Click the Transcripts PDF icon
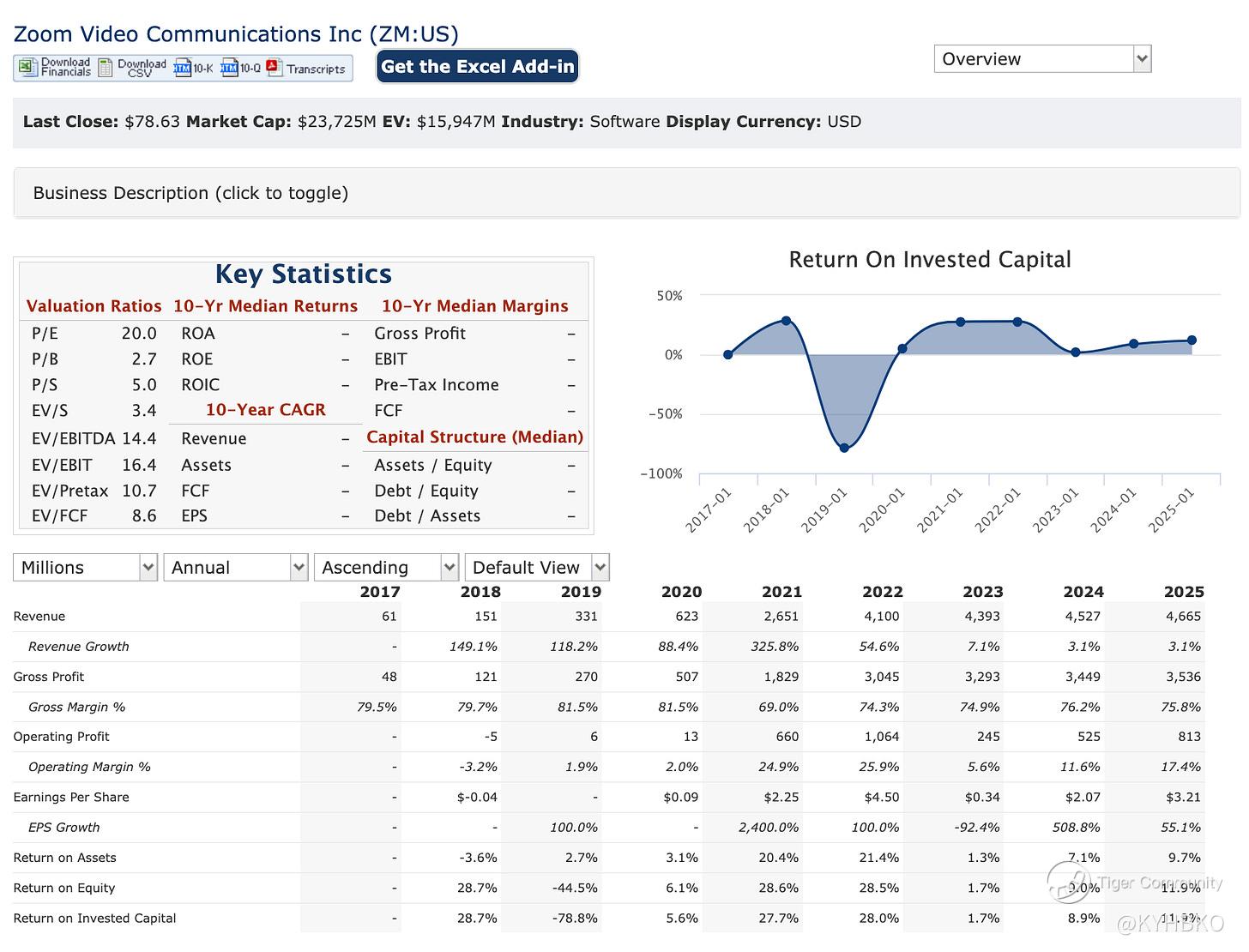 coord(275,68)
